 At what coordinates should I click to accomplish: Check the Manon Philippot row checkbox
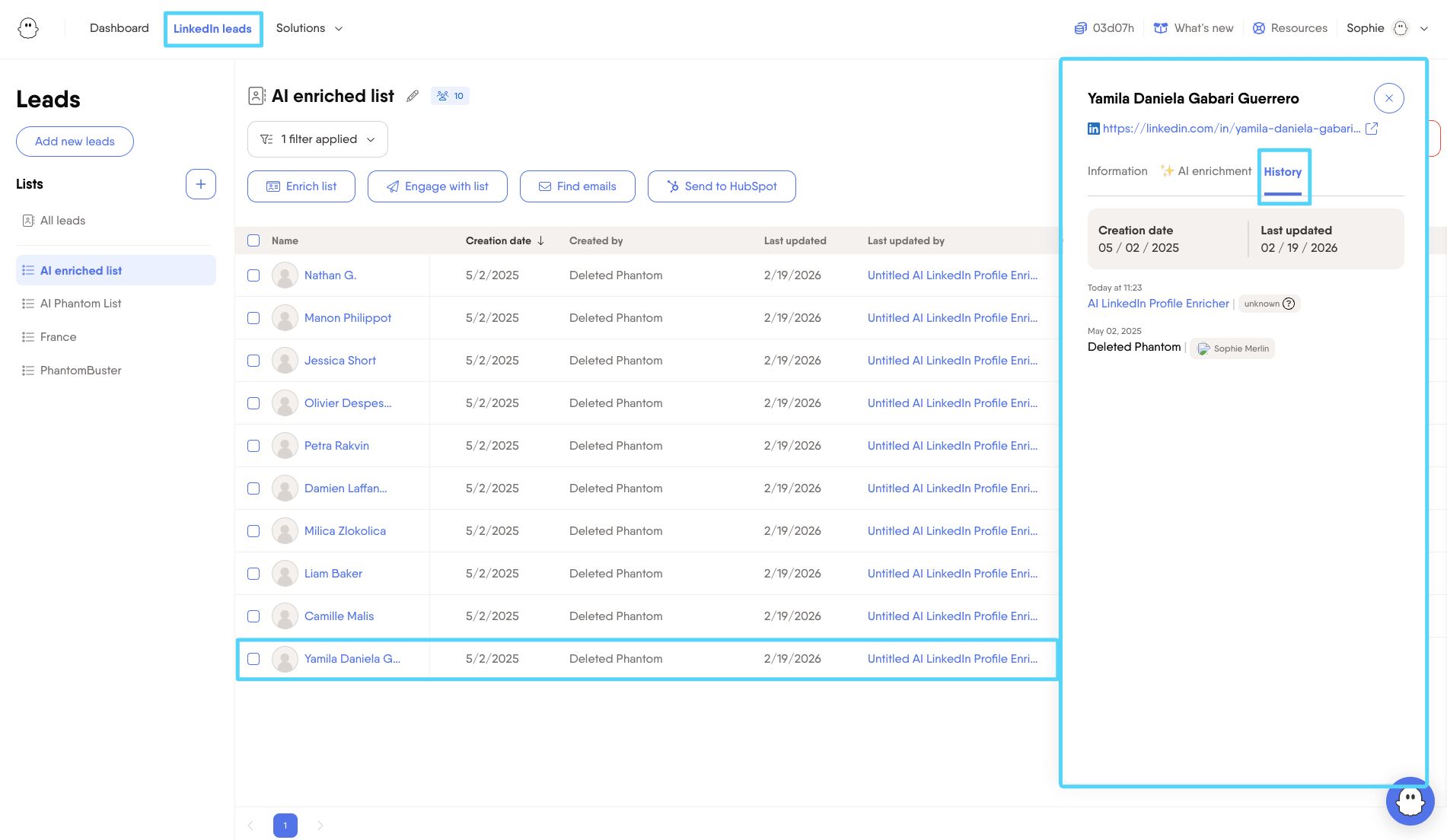pos(253,318)
